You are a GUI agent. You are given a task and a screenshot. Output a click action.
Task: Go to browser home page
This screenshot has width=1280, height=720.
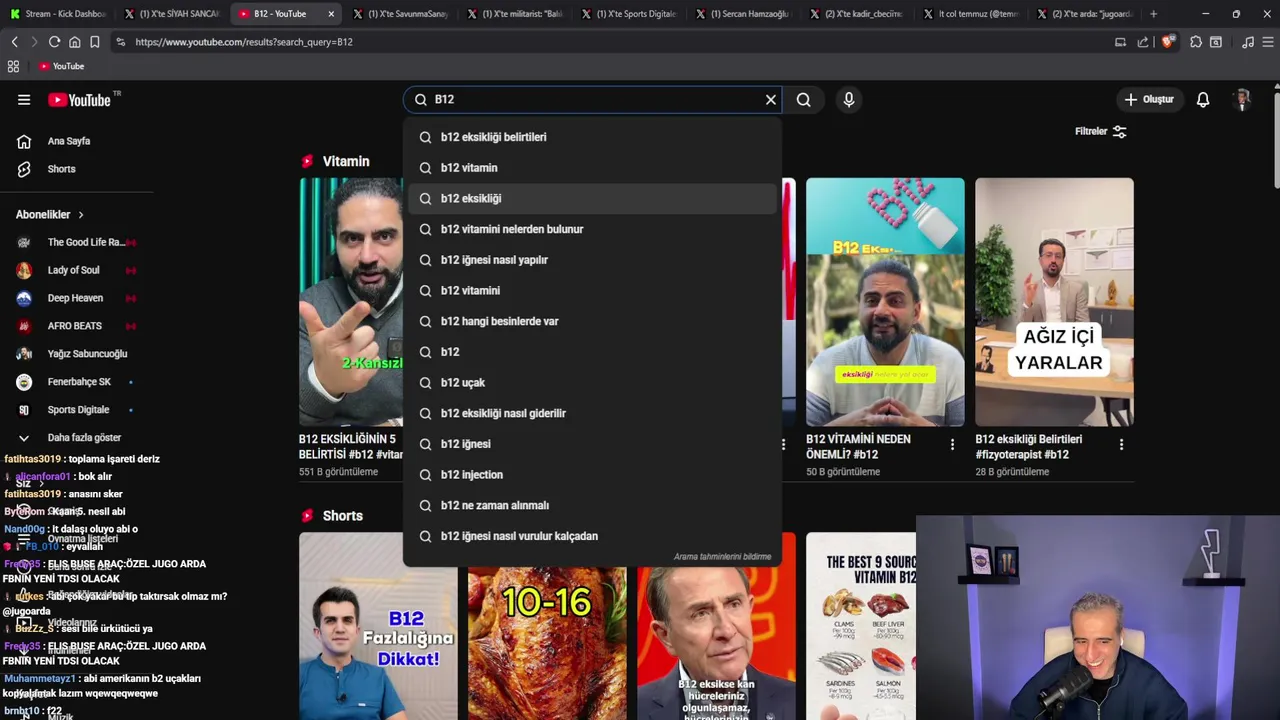click(74, 42)
